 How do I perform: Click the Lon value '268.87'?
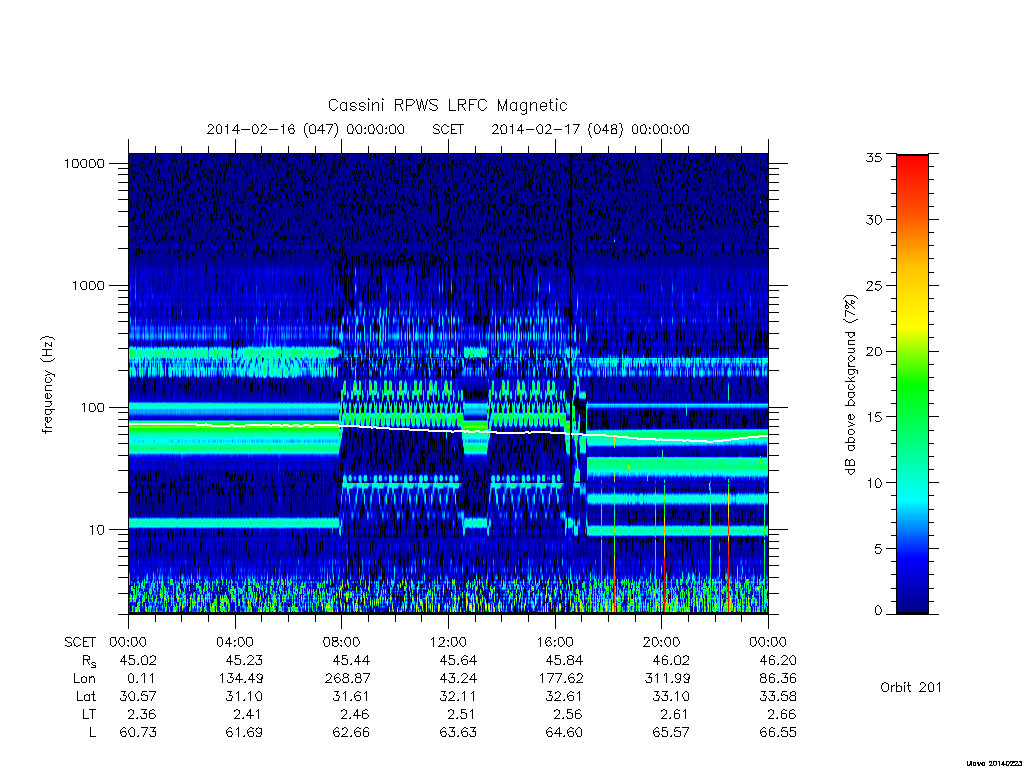click(347, 679)
